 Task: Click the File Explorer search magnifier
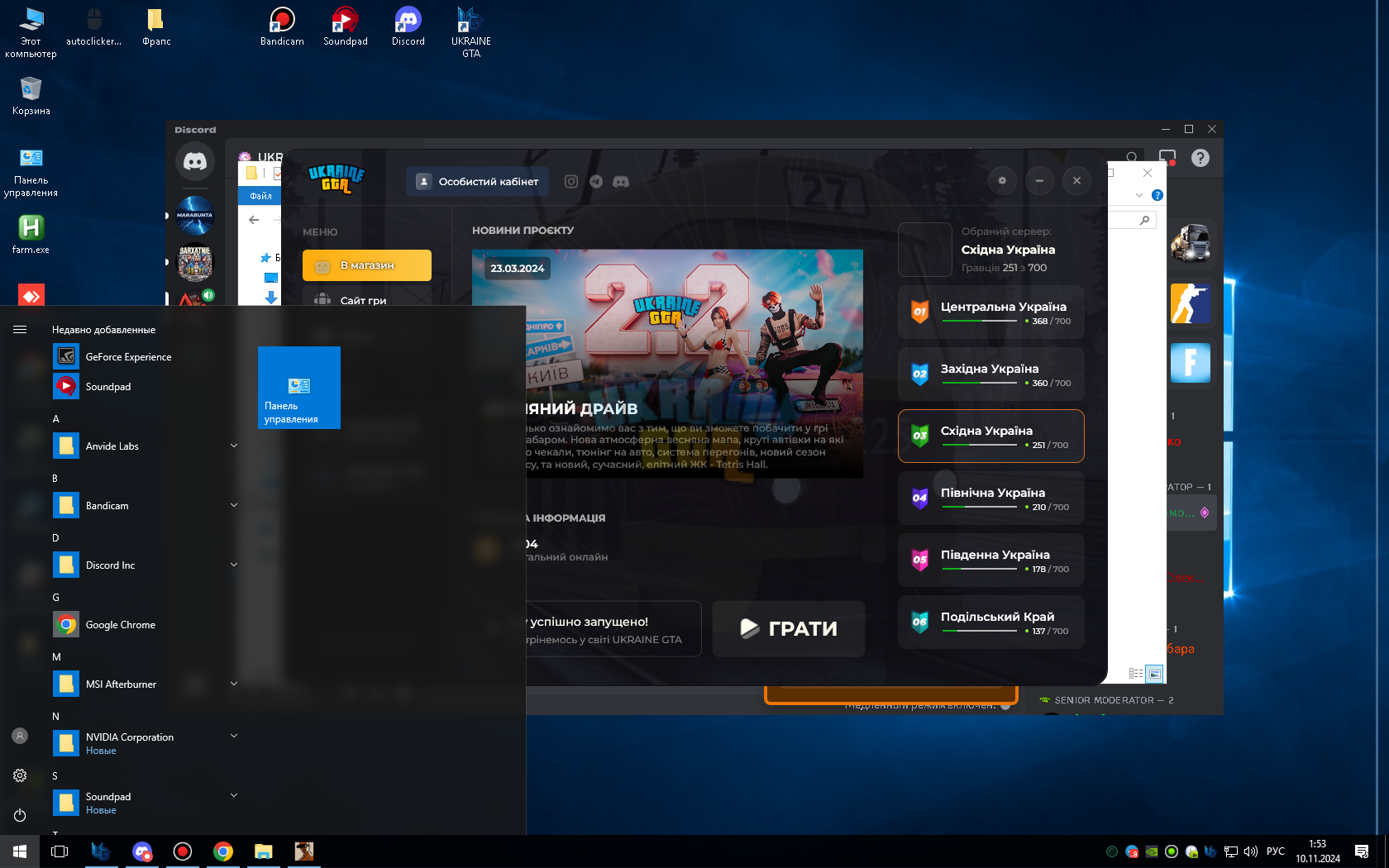click(1144, 220)
